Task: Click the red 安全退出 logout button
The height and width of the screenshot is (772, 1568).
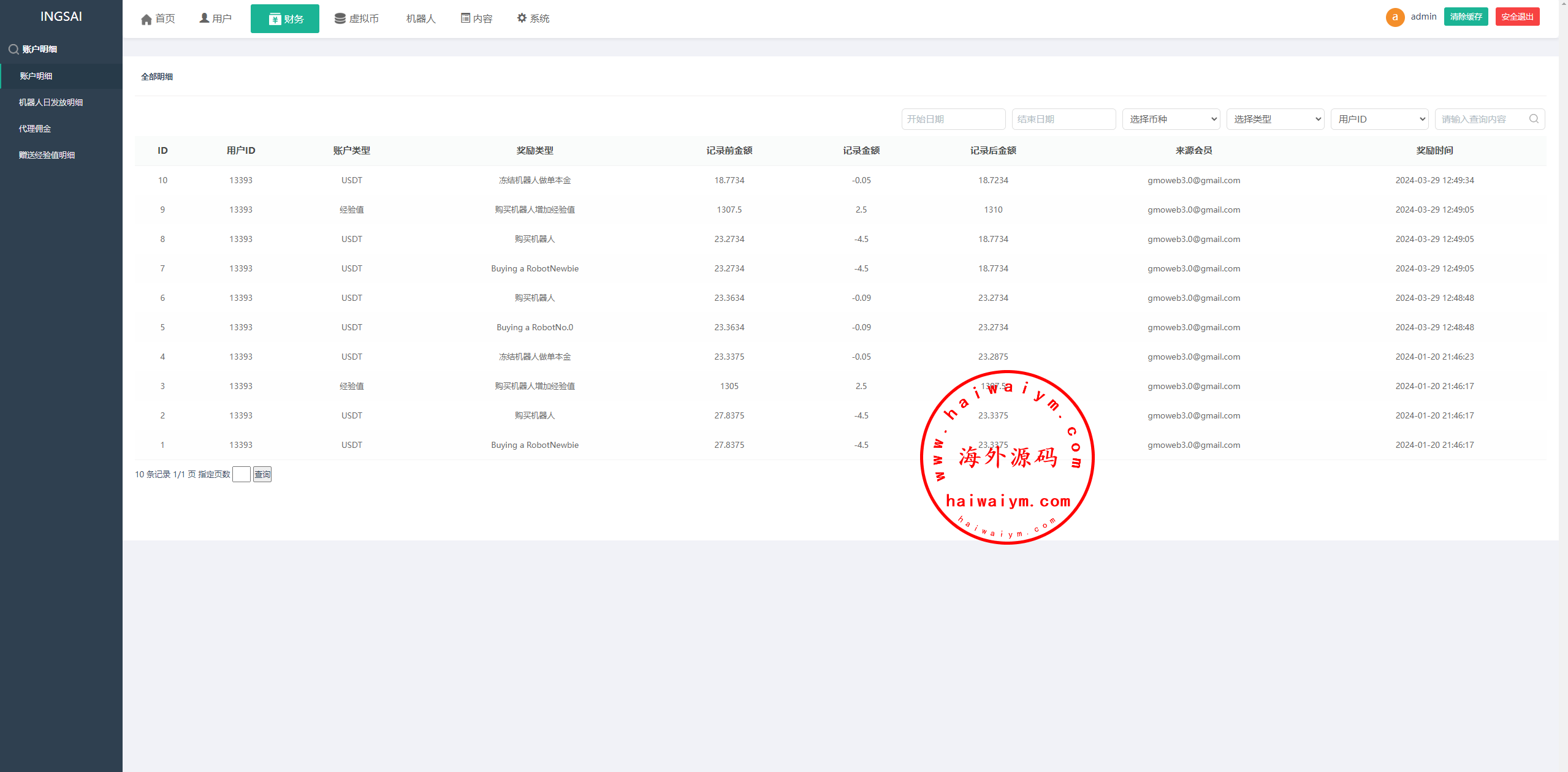Action: 1517,17
